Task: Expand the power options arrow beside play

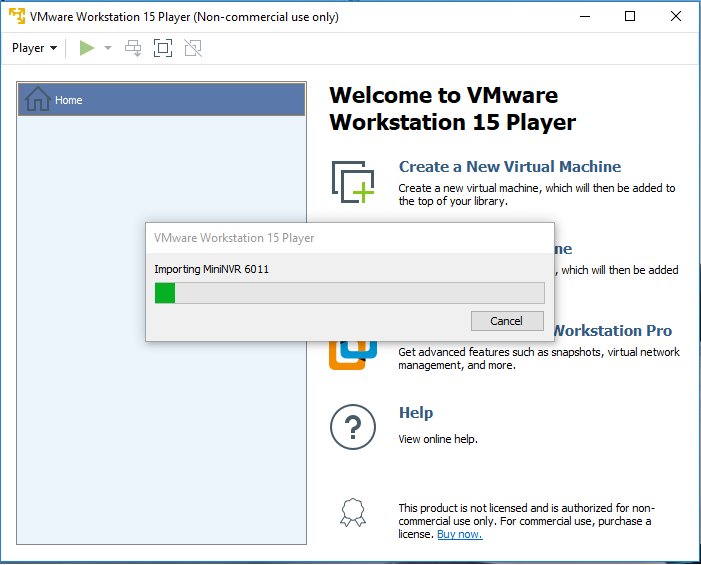Action: click(x=108, y=48)
